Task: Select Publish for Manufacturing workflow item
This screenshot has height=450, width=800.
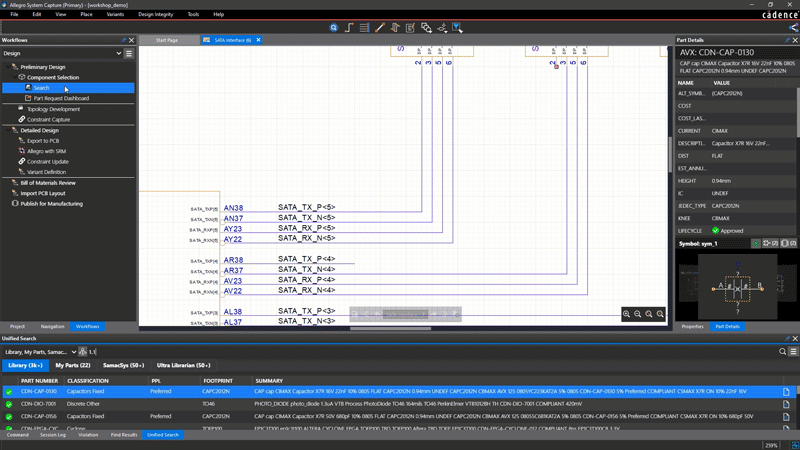Action: tap(51, 204)
